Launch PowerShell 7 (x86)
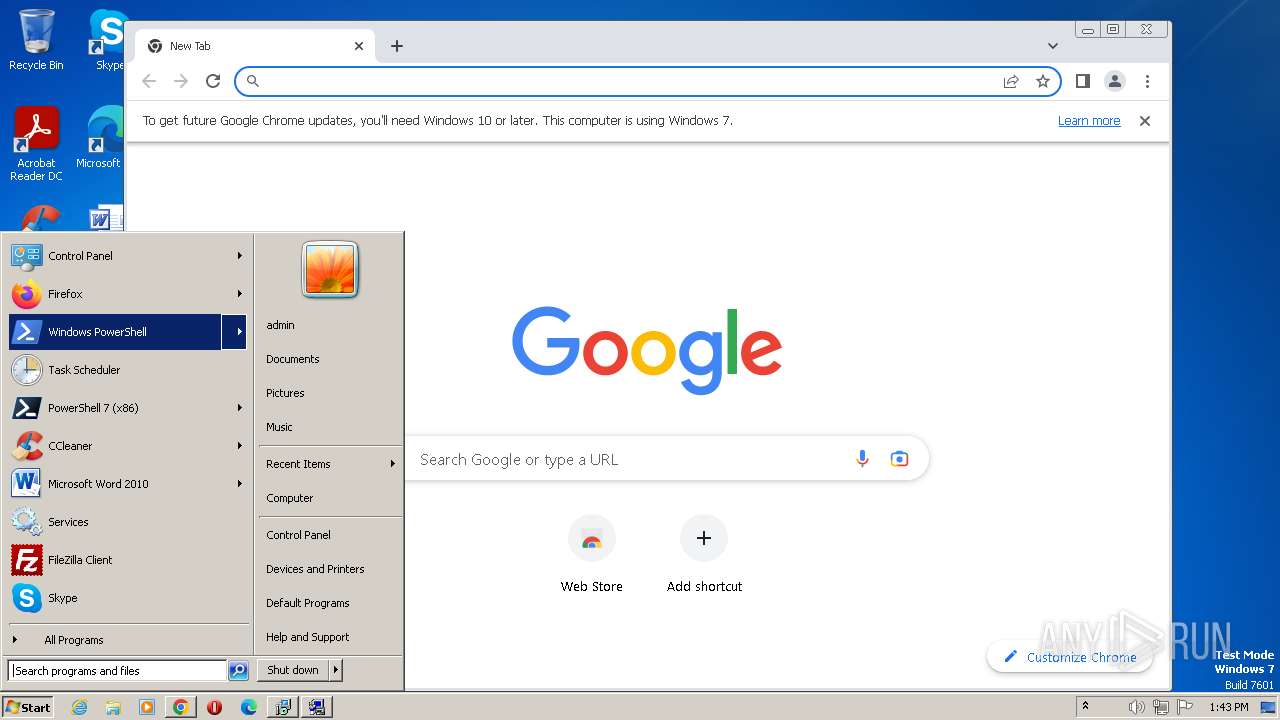 (127, 408)
